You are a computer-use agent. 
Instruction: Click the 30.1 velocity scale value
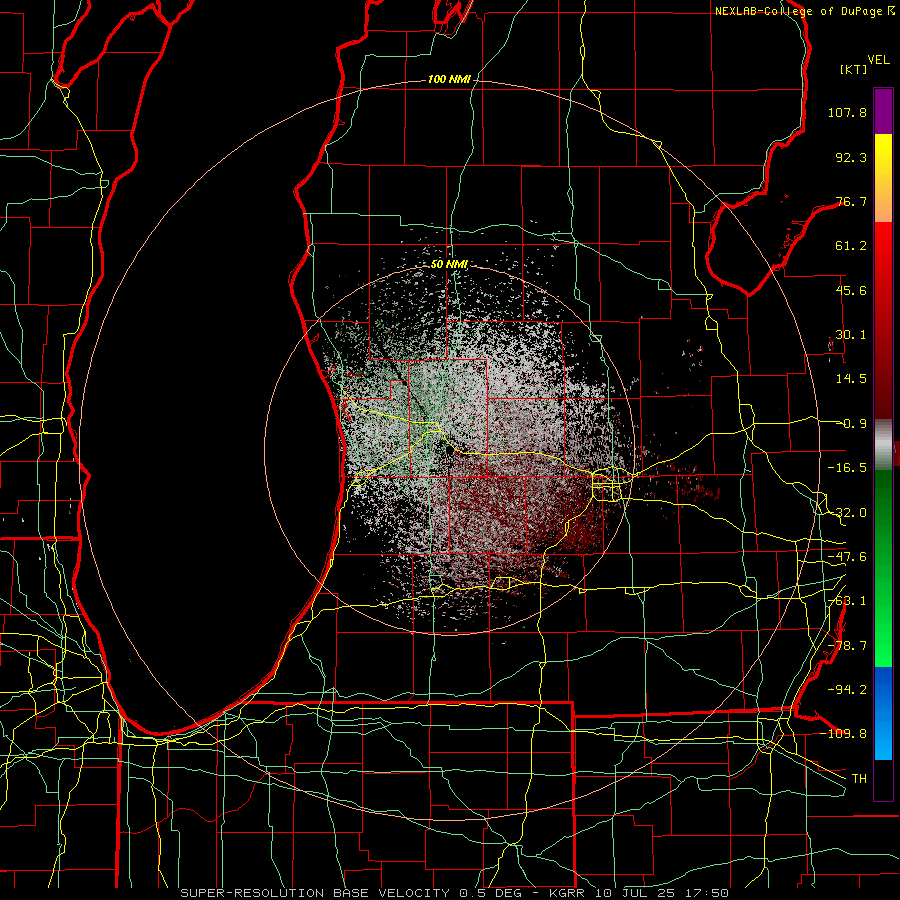(x=851, y=335)
